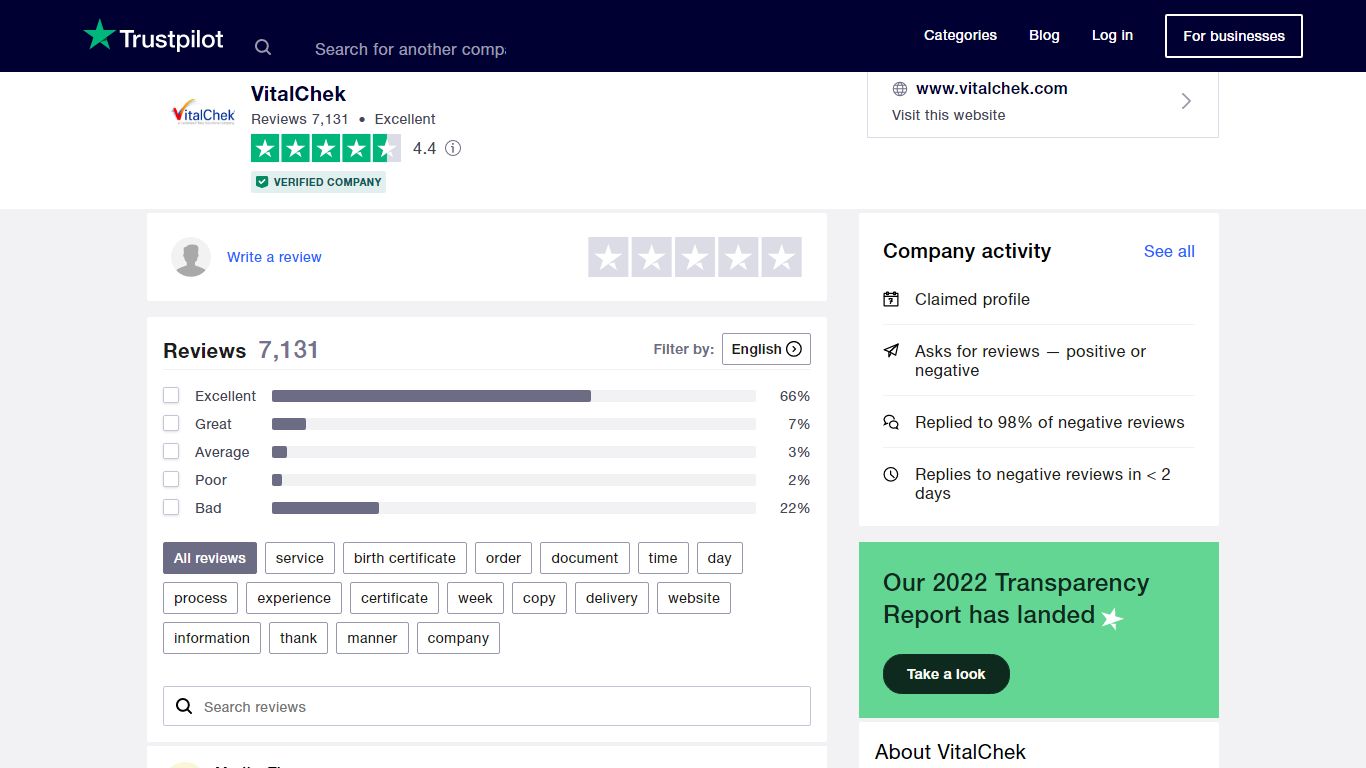Click the Great rating percentage bar
This screenshot has height=768, width=1366.
coord(514,424)
